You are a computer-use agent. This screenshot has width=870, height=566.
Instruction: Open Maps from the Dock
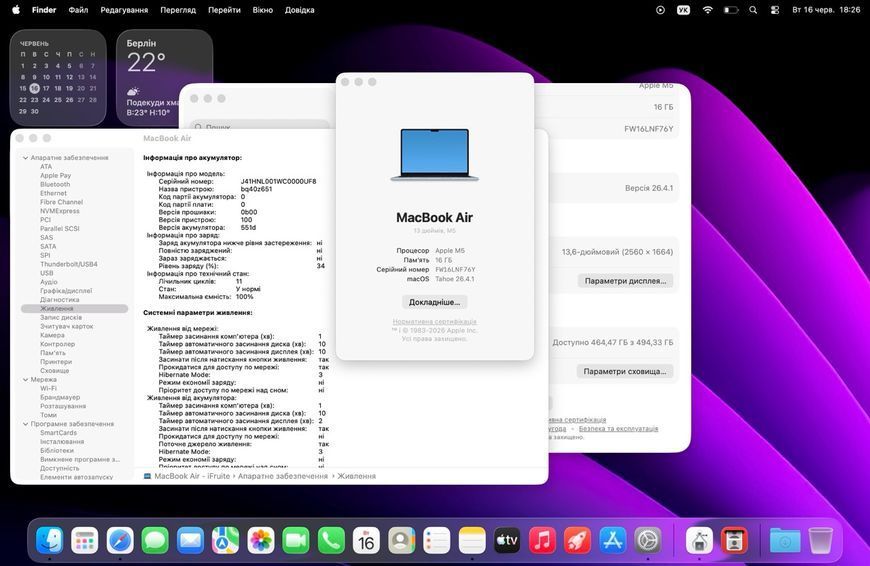[x=225, y=540]
